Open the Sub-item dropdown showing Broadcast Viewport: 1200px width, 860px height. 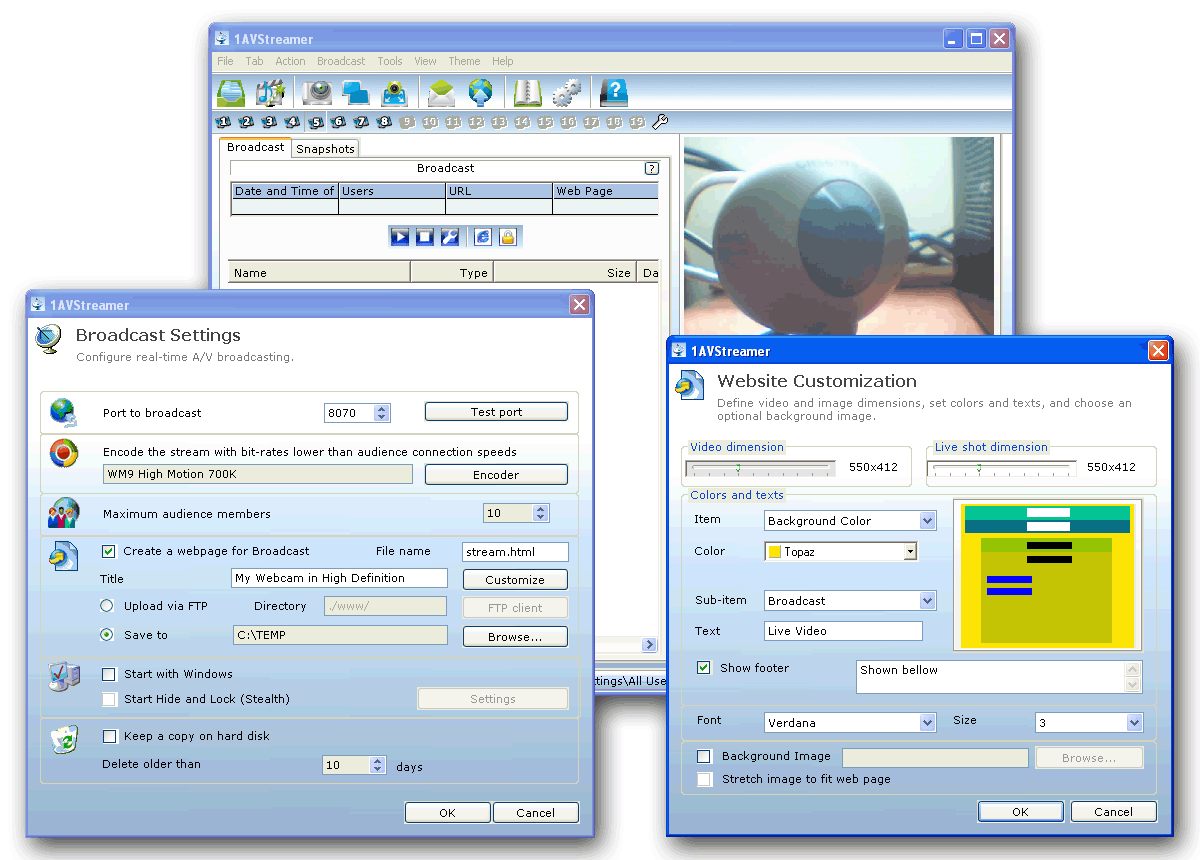point(850,601)
